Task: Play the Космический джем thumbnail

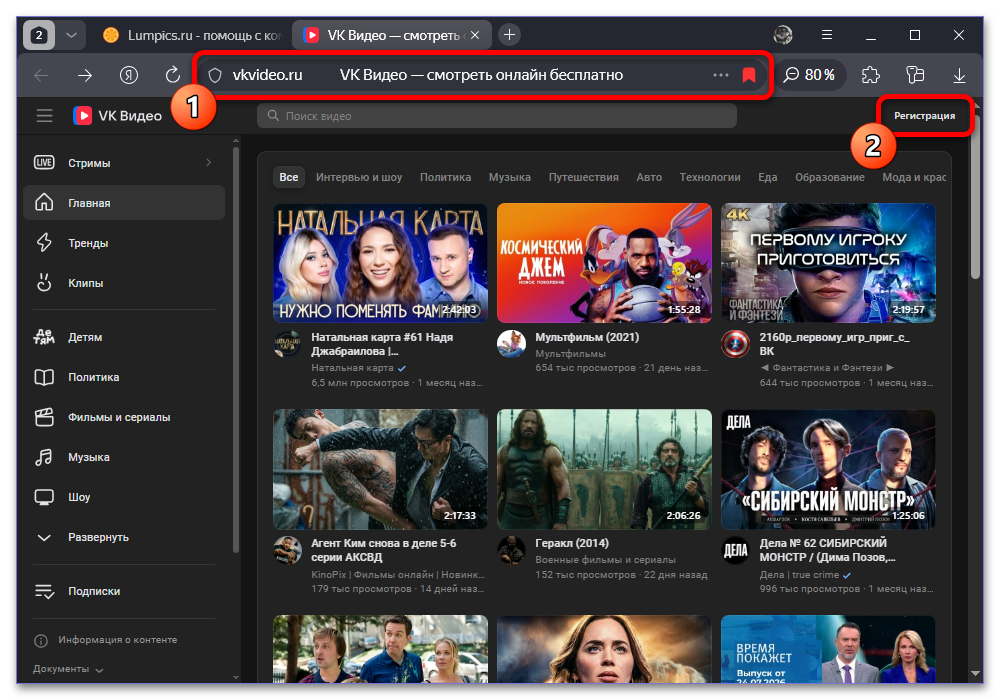Action: pyautogui.click(x=604, y=263)
